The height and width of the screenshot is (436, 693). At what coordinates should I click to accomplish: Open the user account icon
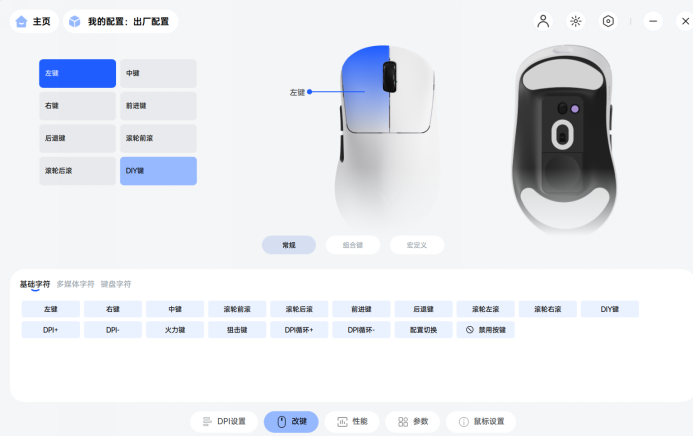click(543, 21)
